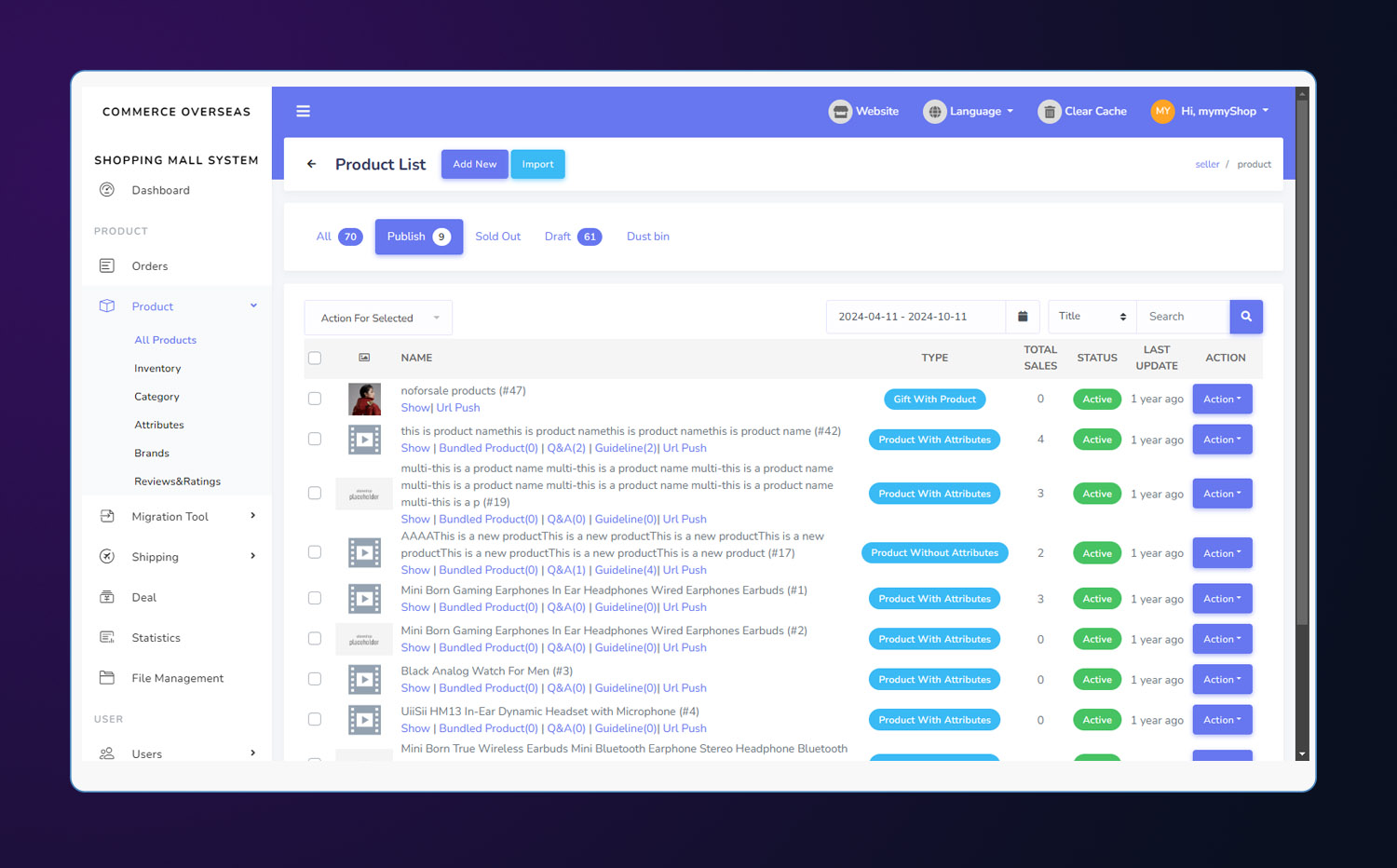The width and height of the screenshot is (1397, 868).
Task: Check the box for noforsale products row
Action: 315,399
